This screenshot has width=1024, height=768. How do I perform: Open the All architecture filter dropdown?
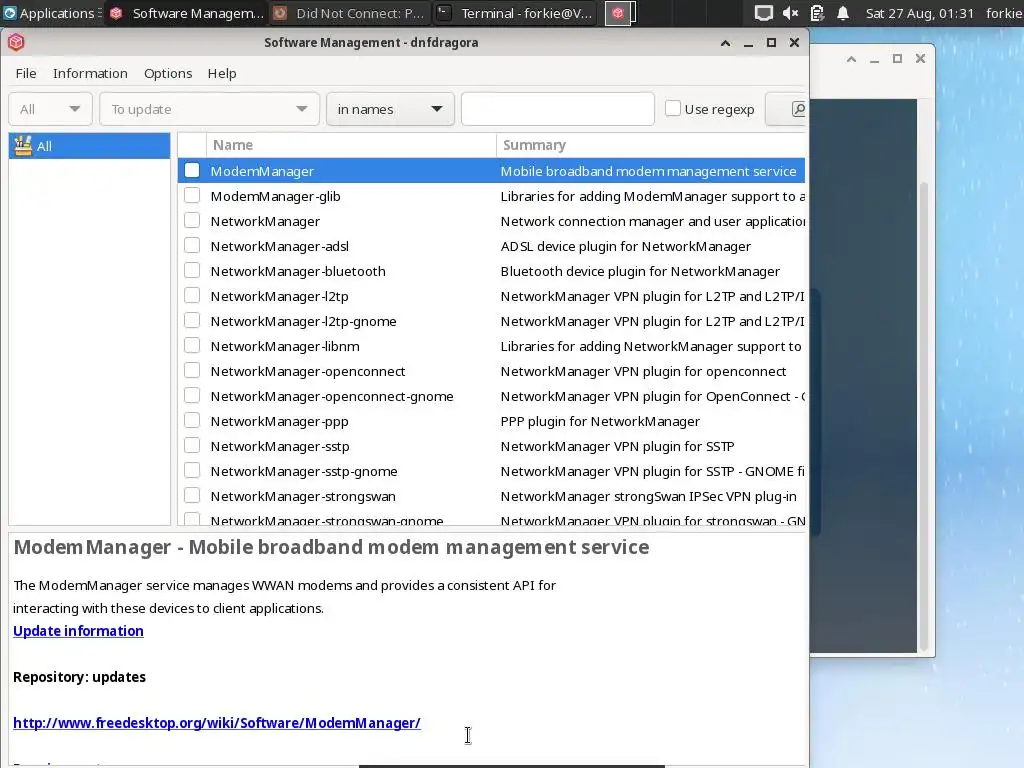click(50, 109)
